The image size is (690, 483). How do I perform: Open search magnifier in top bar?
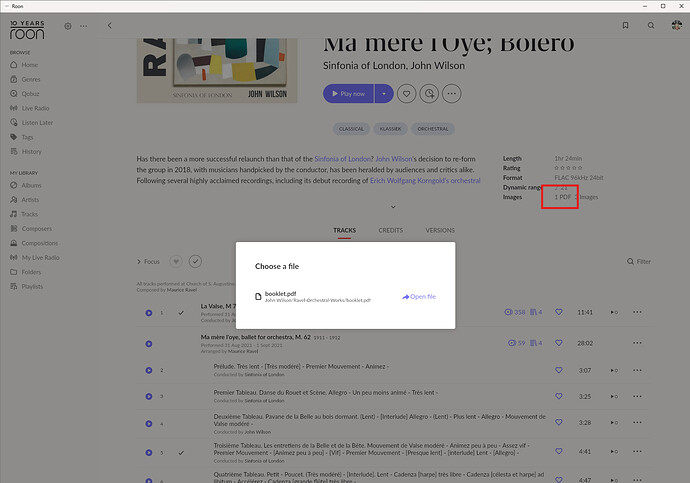[651, 26]
